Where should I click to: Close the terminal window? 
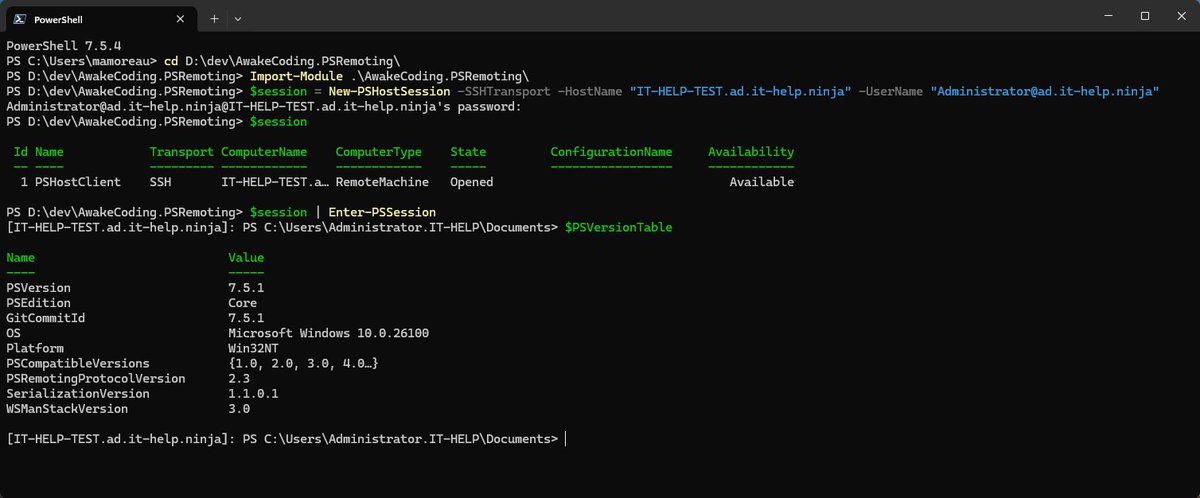(1181, 16)
